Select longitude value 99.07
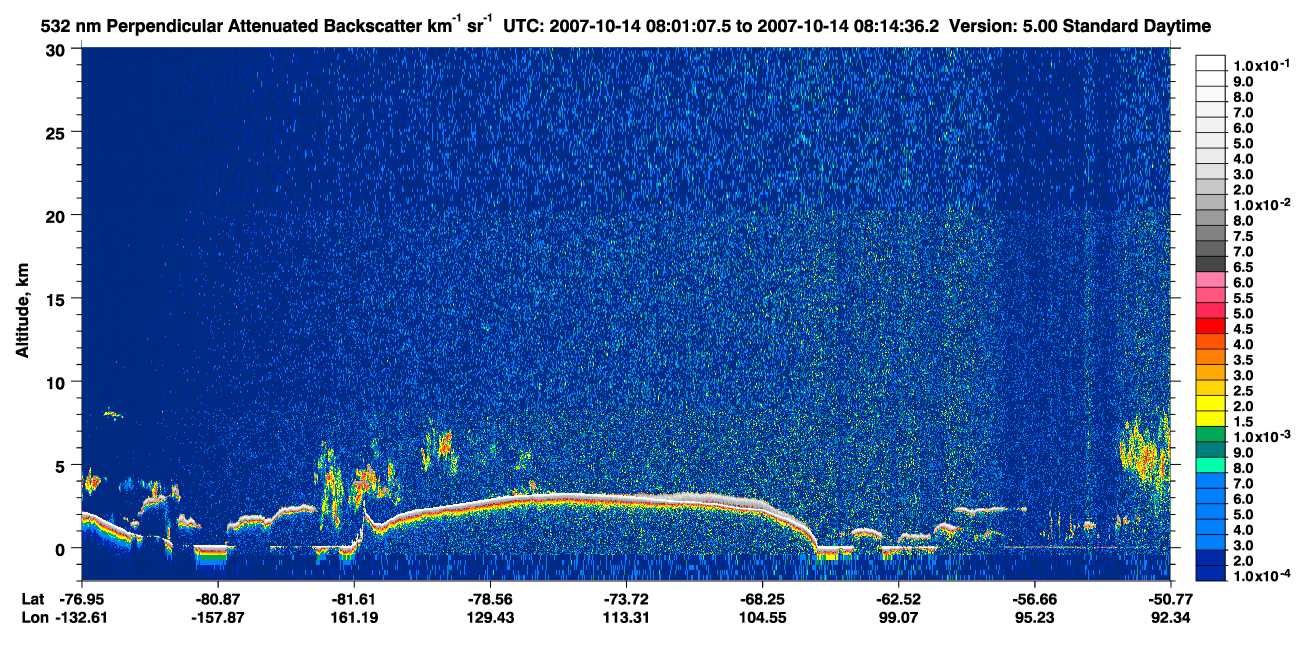 point(898,617)
